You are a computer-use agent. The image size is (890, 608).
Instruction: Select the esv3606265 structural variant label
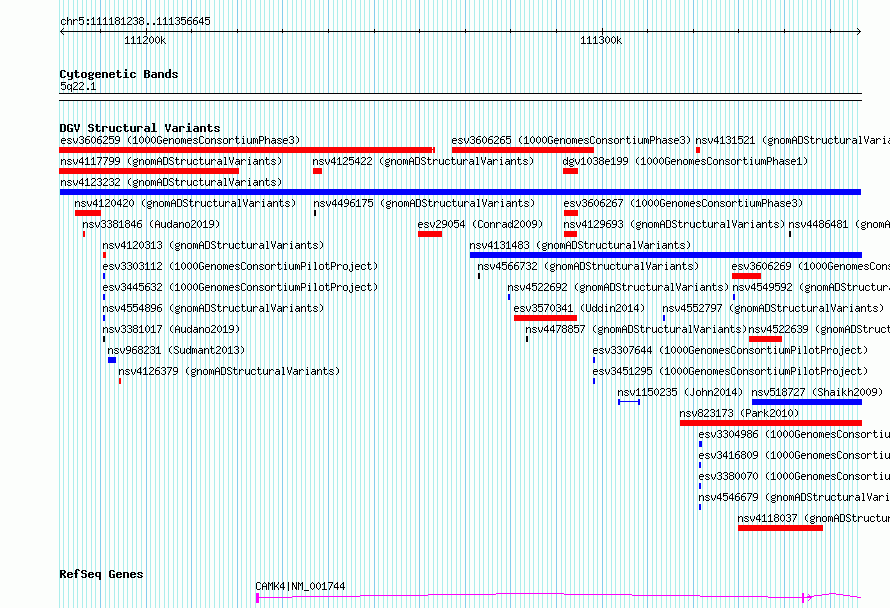pyautogui.click(x=571, y=140)
